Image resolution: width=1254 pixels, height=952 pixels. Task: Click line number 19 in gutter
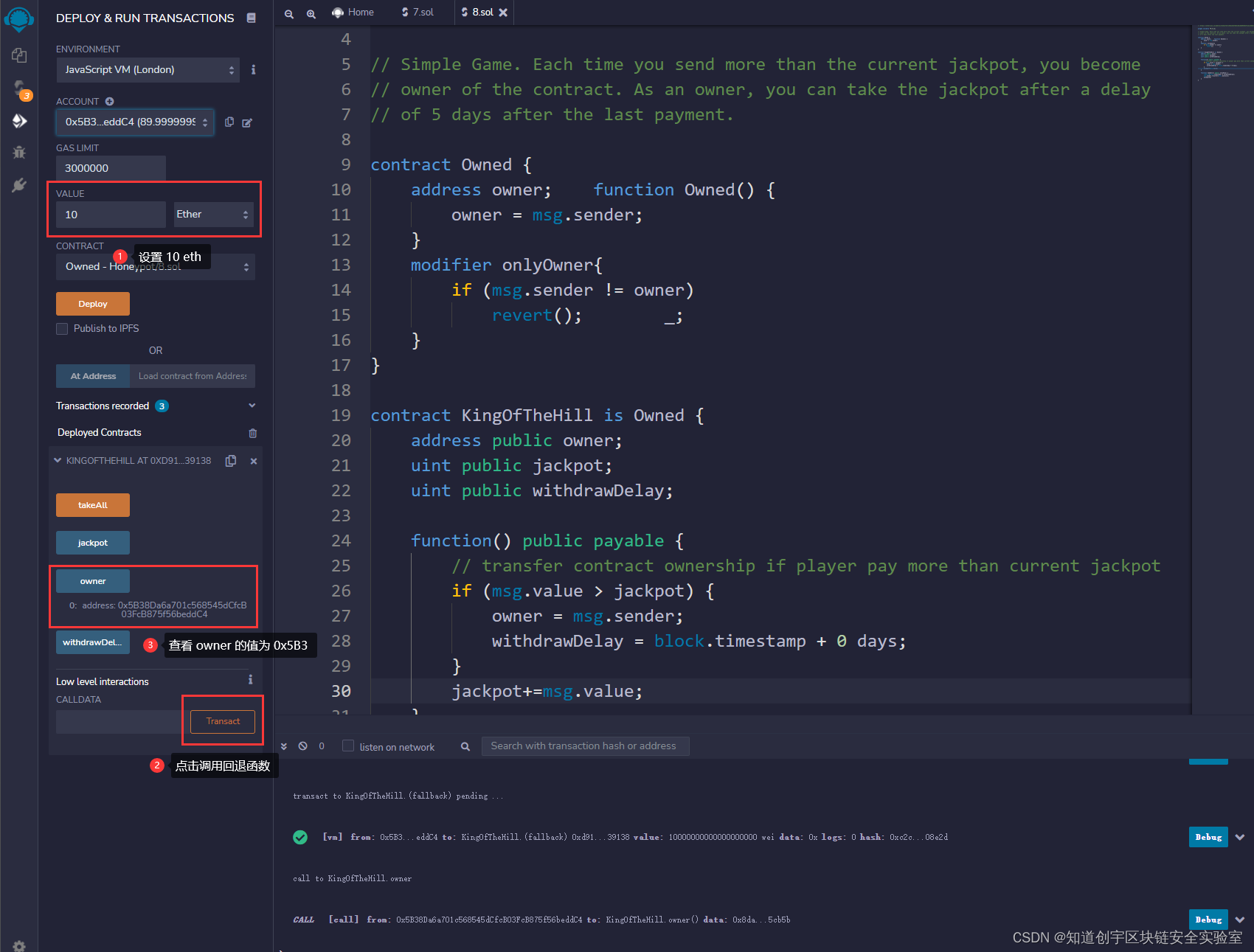[341, 415]
